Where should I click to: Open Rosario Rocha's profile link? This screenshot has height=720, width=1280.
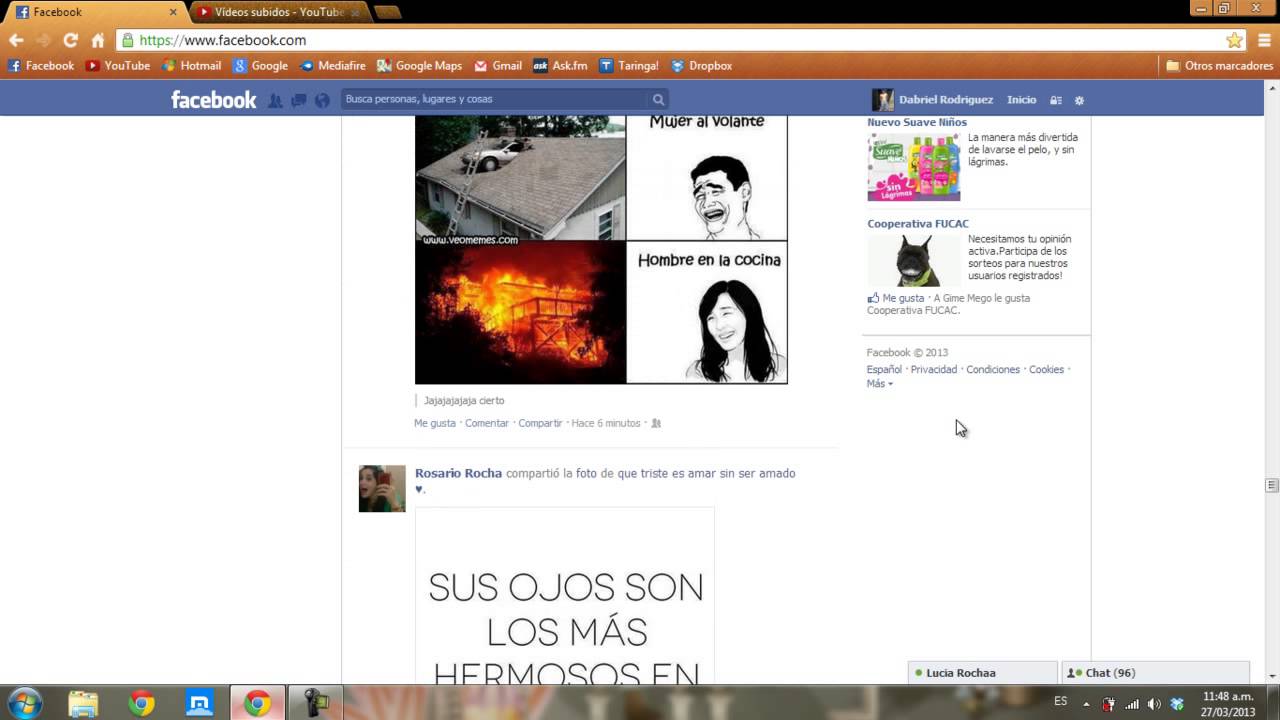point(458,473)
